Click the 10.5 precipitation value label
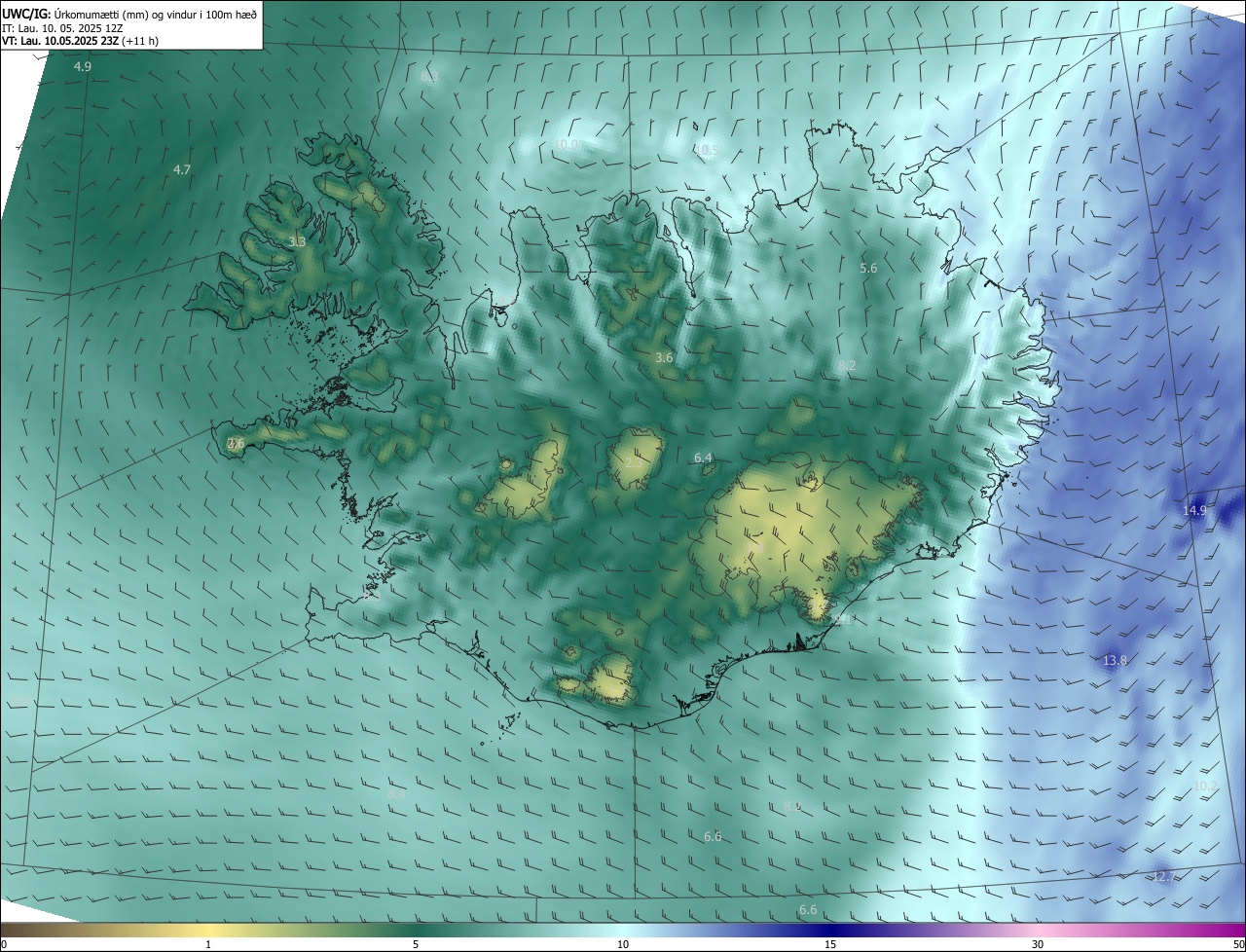The width and height of the screenshot is (1246, 952). 706,151
